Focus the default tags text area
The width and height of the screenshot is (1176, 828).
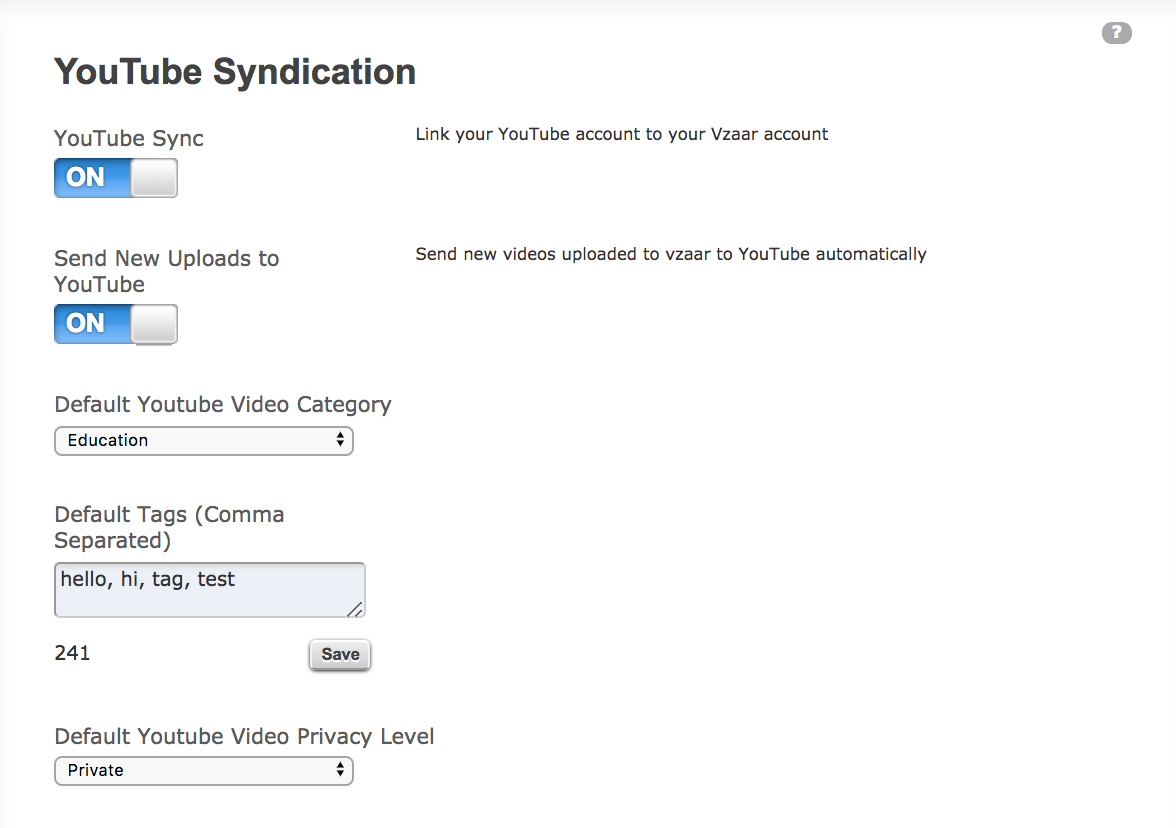click(209, 590)
